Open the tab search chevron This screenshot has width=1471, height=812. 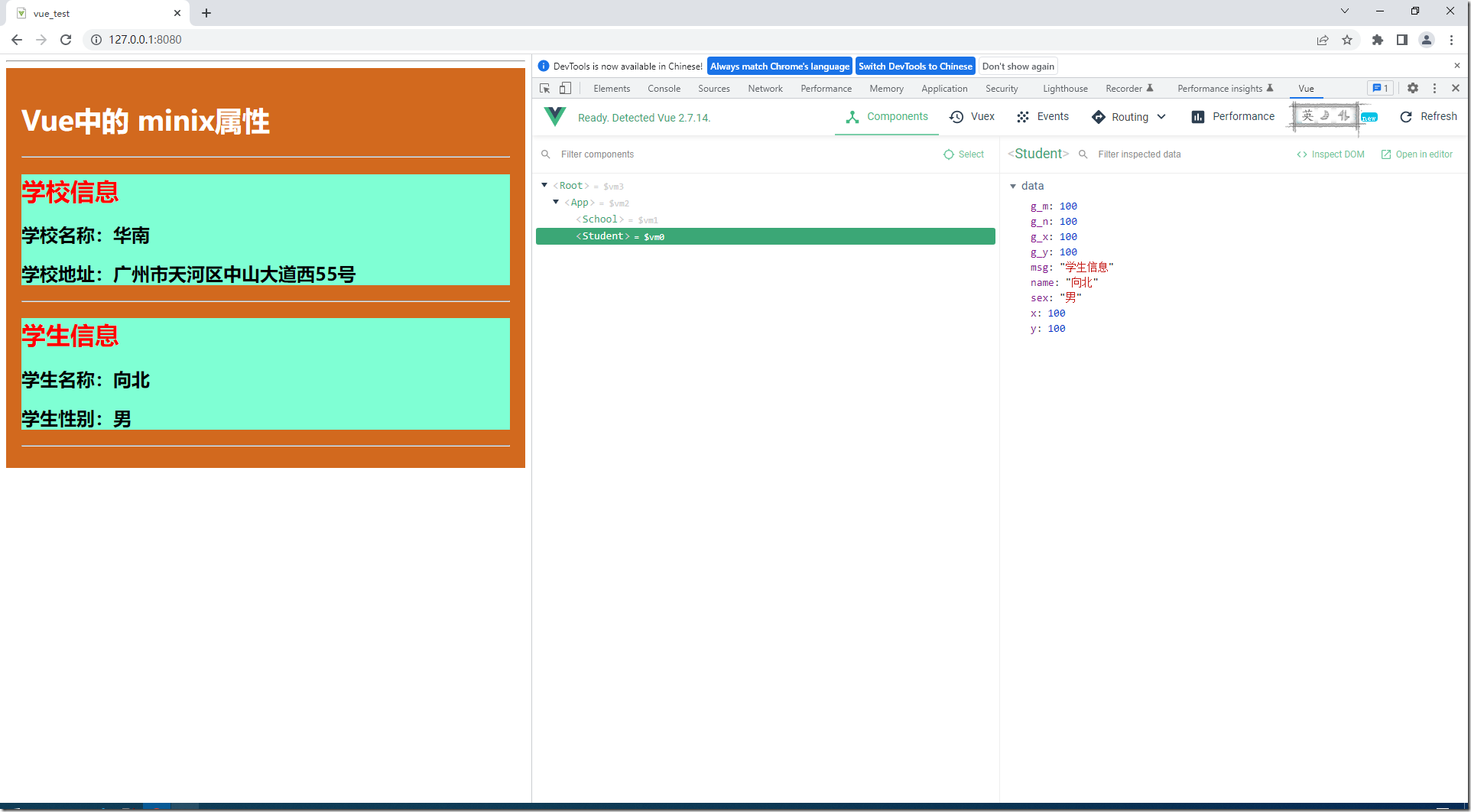click(1345, 11)
